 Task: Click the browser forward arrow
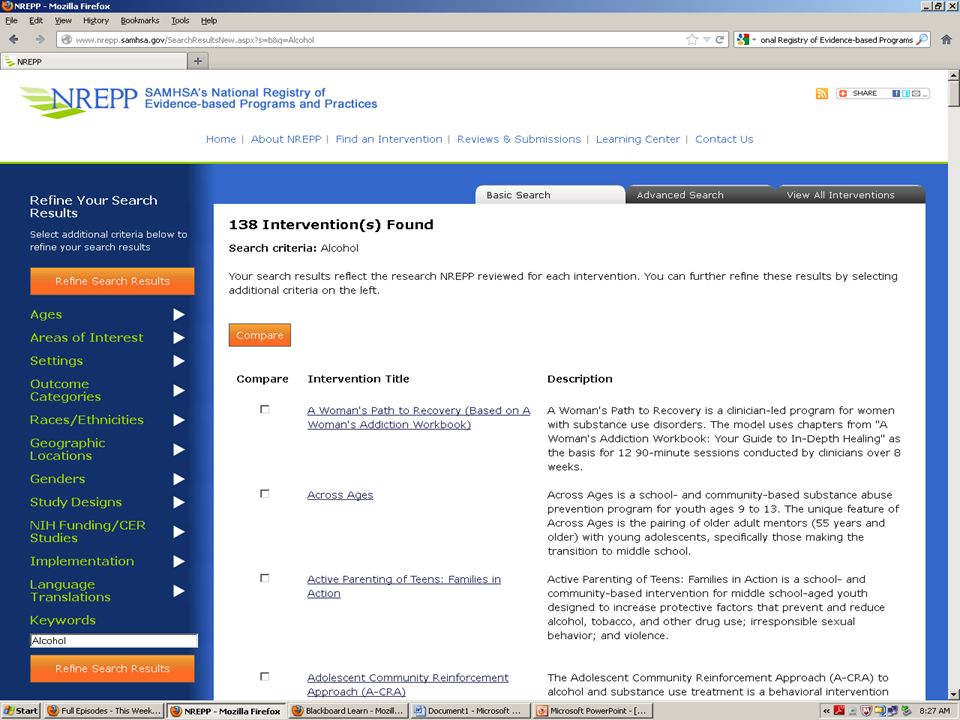40,39
